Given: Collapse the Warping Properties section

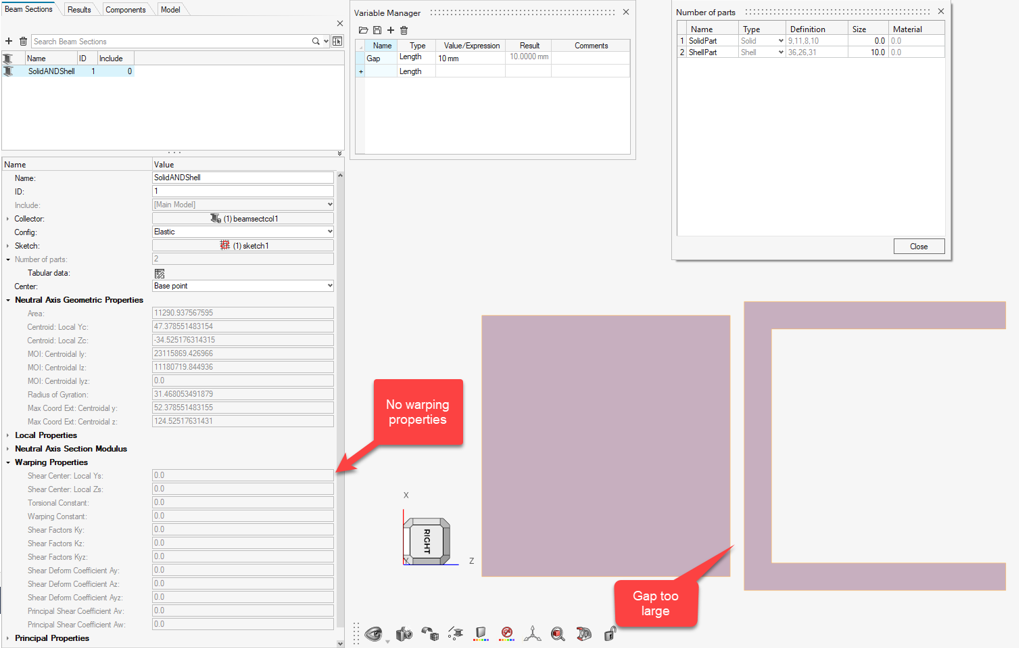Looking at the screenshot, I should (9, 462).
